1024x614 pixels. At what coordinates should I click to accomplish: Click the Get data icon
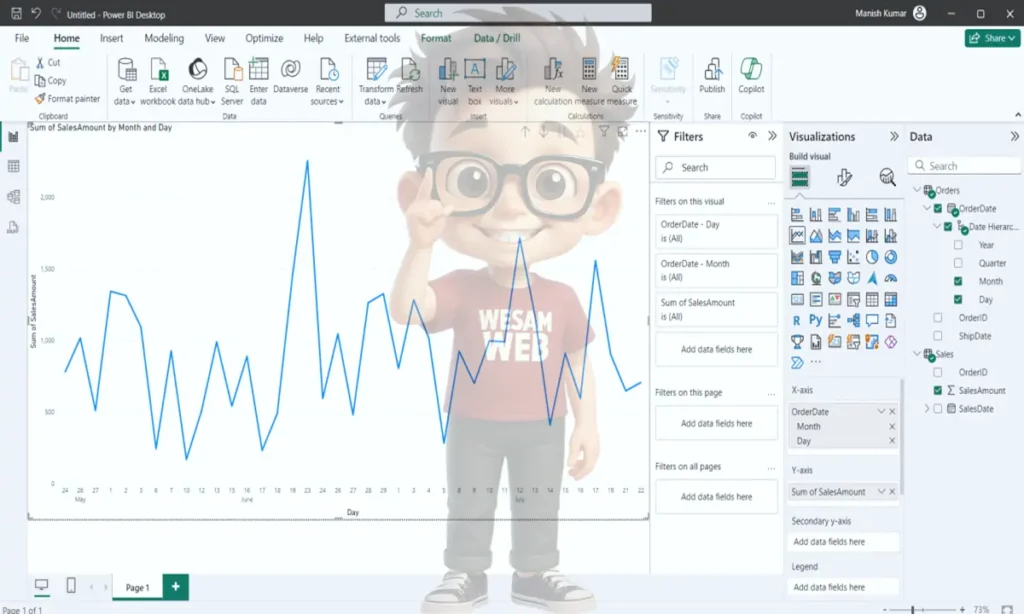[126, 70]
